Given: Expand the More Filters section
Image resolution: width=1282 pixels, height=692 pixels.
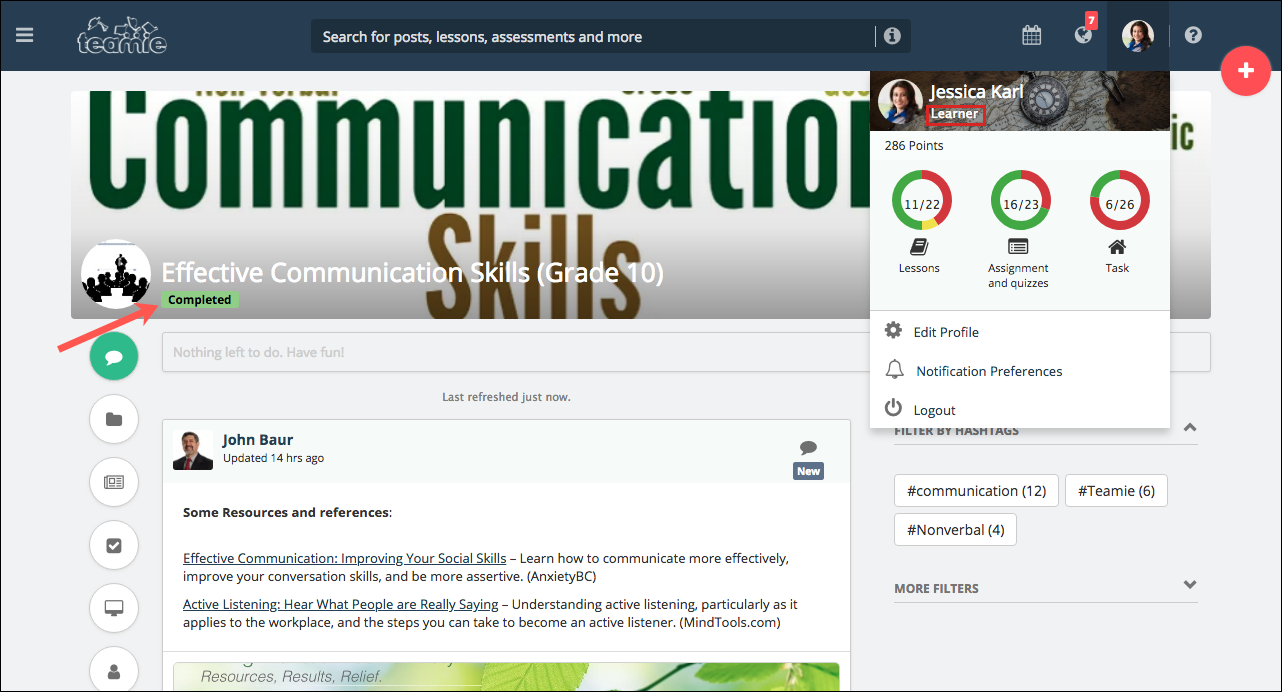Looking at the screenshot, I should (1189, 585).
